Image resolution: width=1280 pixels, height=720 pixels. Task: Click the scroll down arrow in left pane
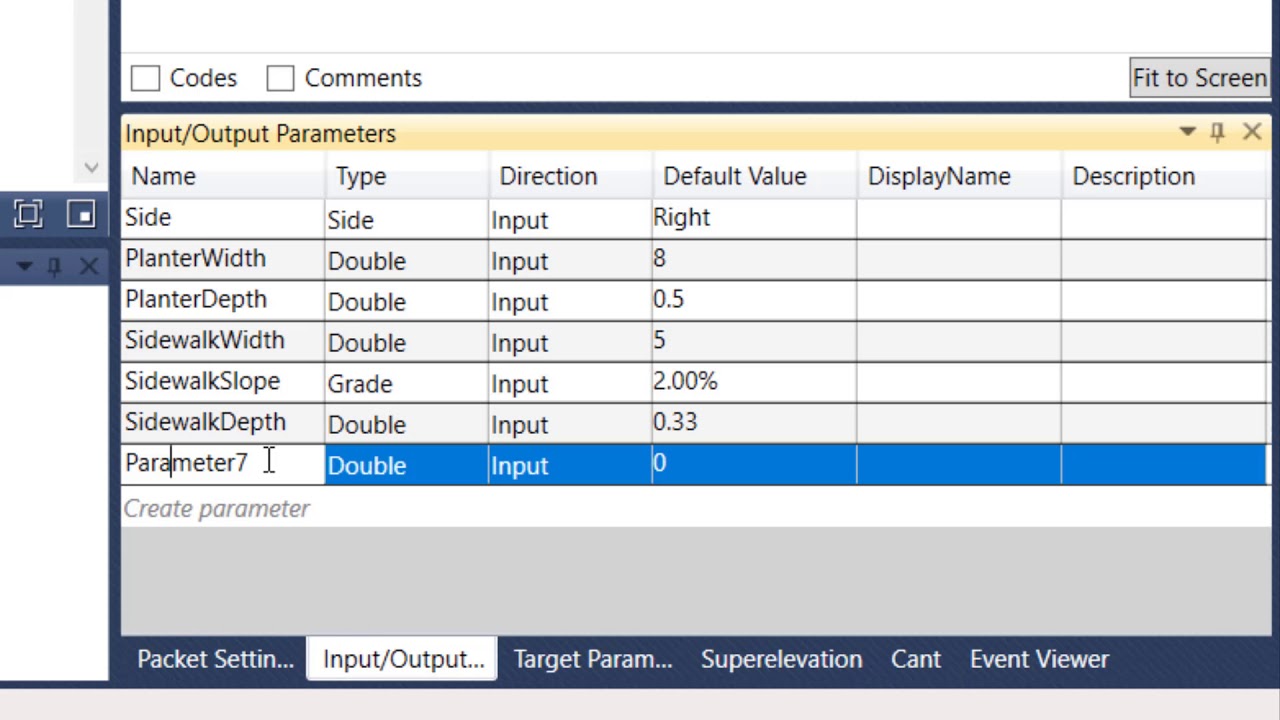coord(92,168)
